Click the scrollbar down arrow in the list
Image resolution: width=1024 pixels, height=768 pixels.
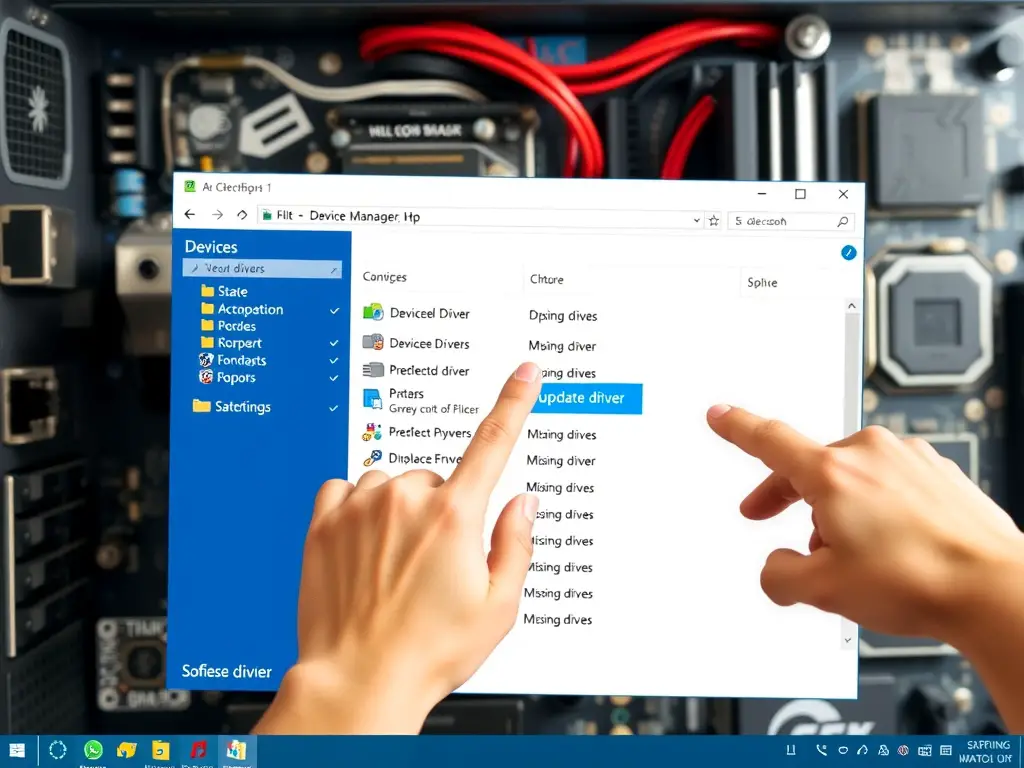(x=848, y=641)
